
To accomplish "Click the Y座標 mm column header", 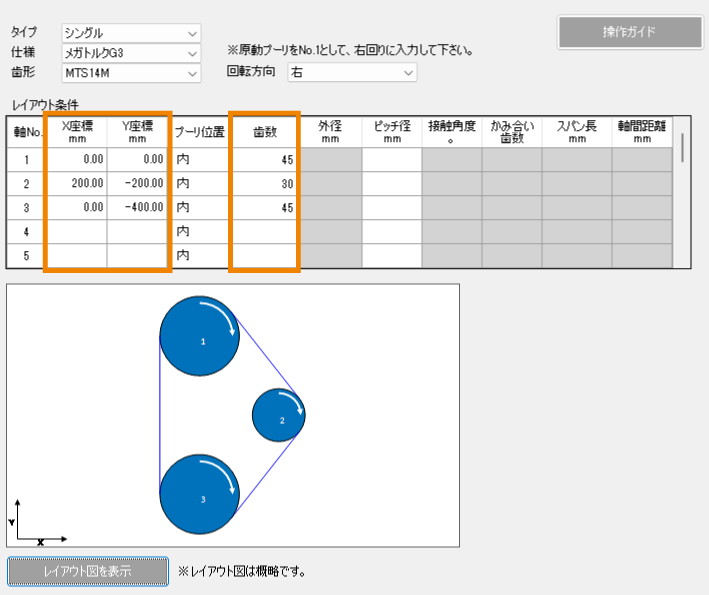I will [137, 132].
